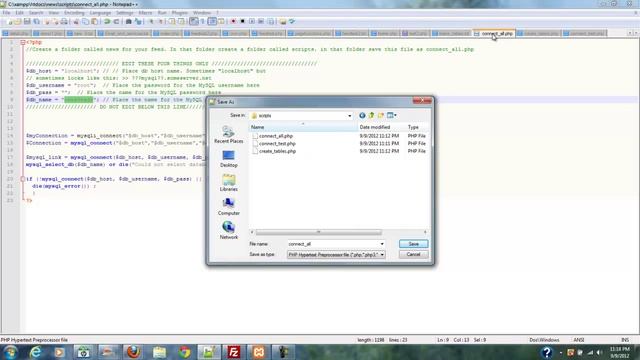
Task: Click the Create New Folder icon
Action: (x=381, y=116)
